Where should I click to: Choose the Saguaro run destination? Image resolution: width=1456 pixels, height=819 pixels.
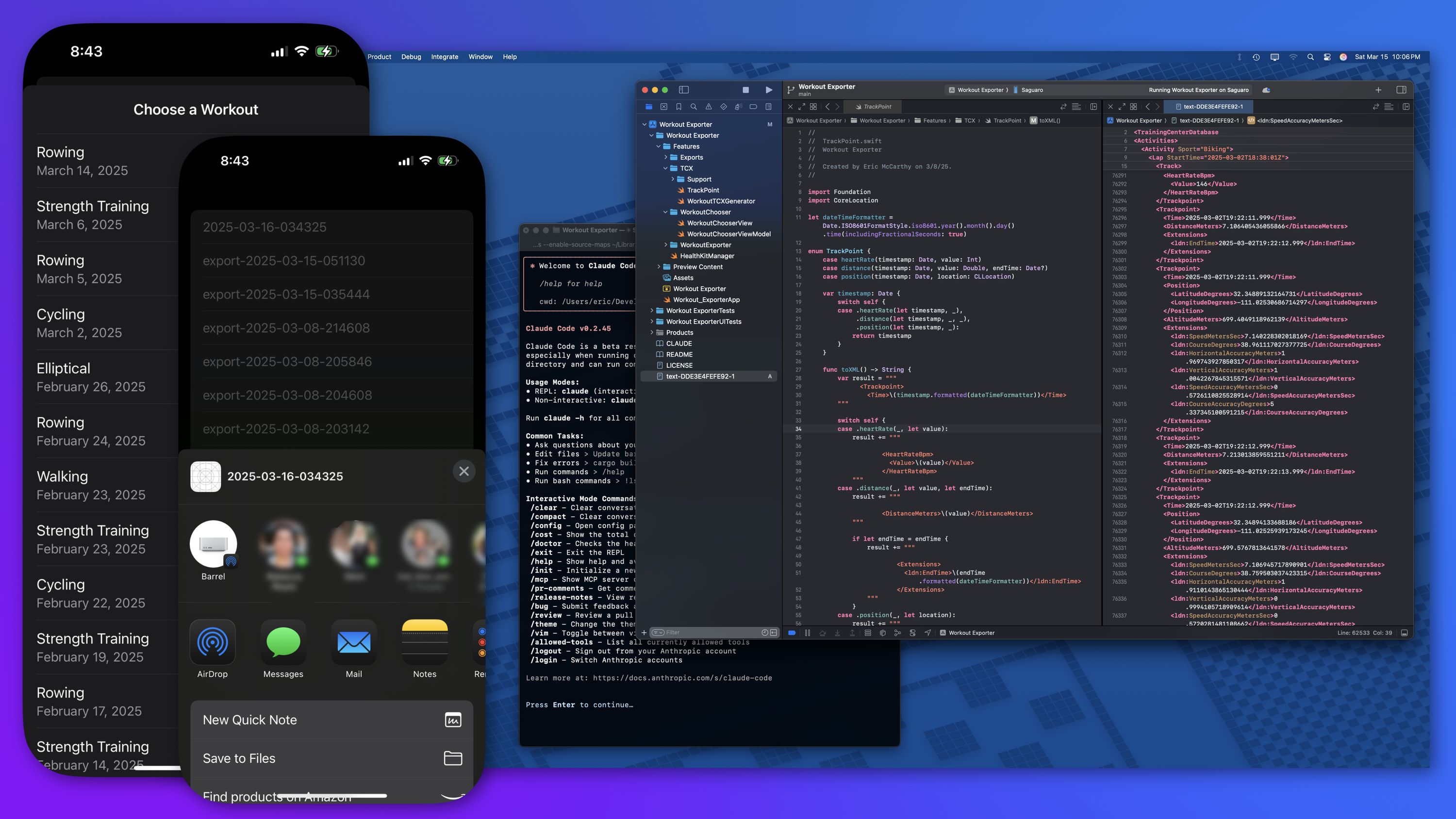coord(1028,90)
